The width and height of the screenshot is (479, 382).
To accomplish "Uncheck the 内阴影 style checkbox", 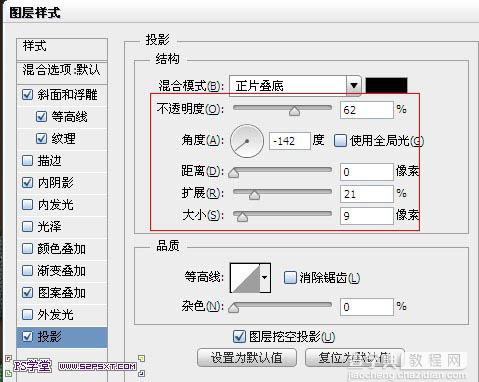I will tap(27, 183).
